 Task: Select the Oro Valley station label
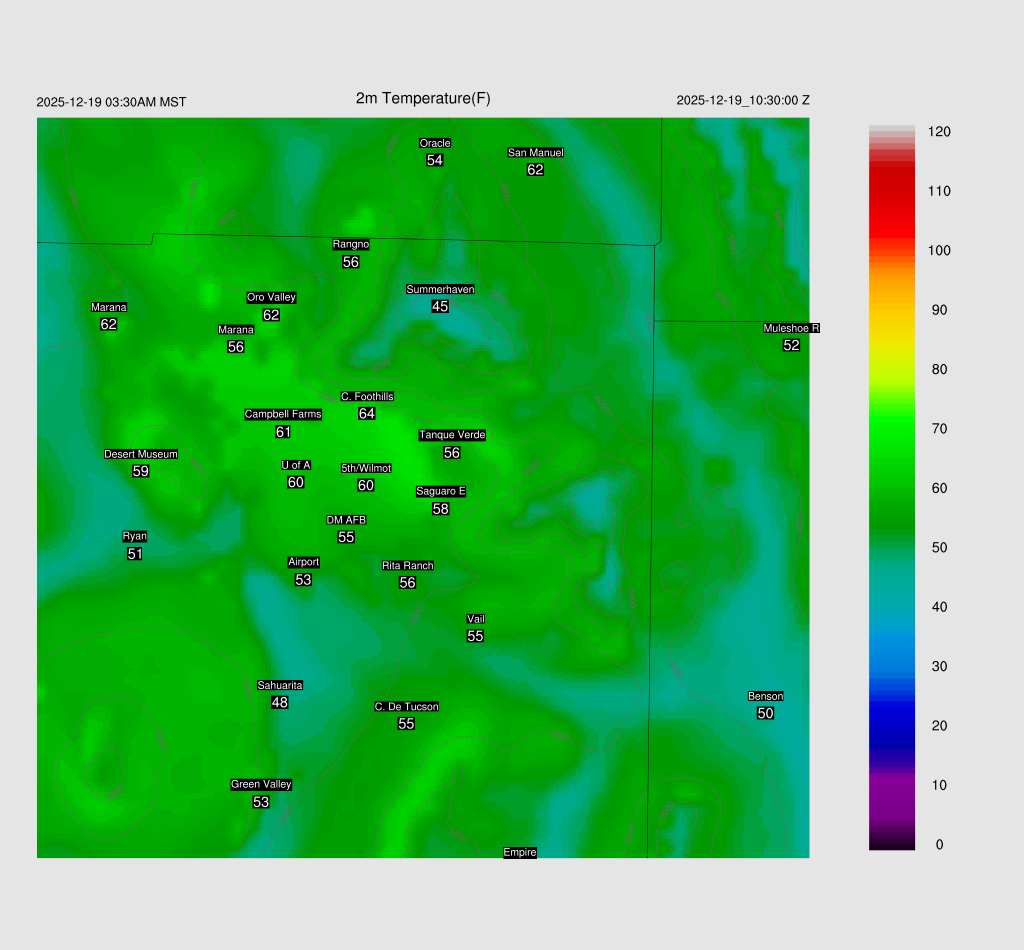click(271, 297)
